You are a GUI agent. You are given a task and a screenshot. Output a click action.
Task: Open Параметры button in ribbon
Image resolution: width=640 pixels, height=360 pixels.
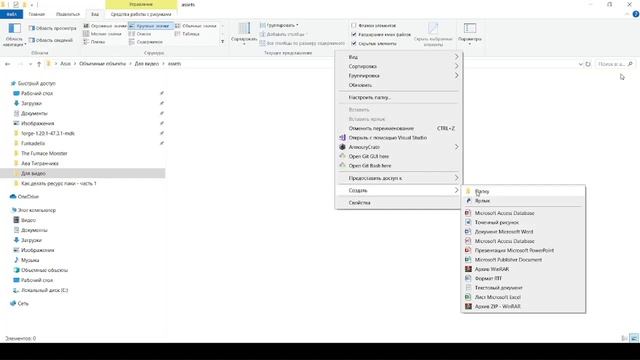coord(470,33)
